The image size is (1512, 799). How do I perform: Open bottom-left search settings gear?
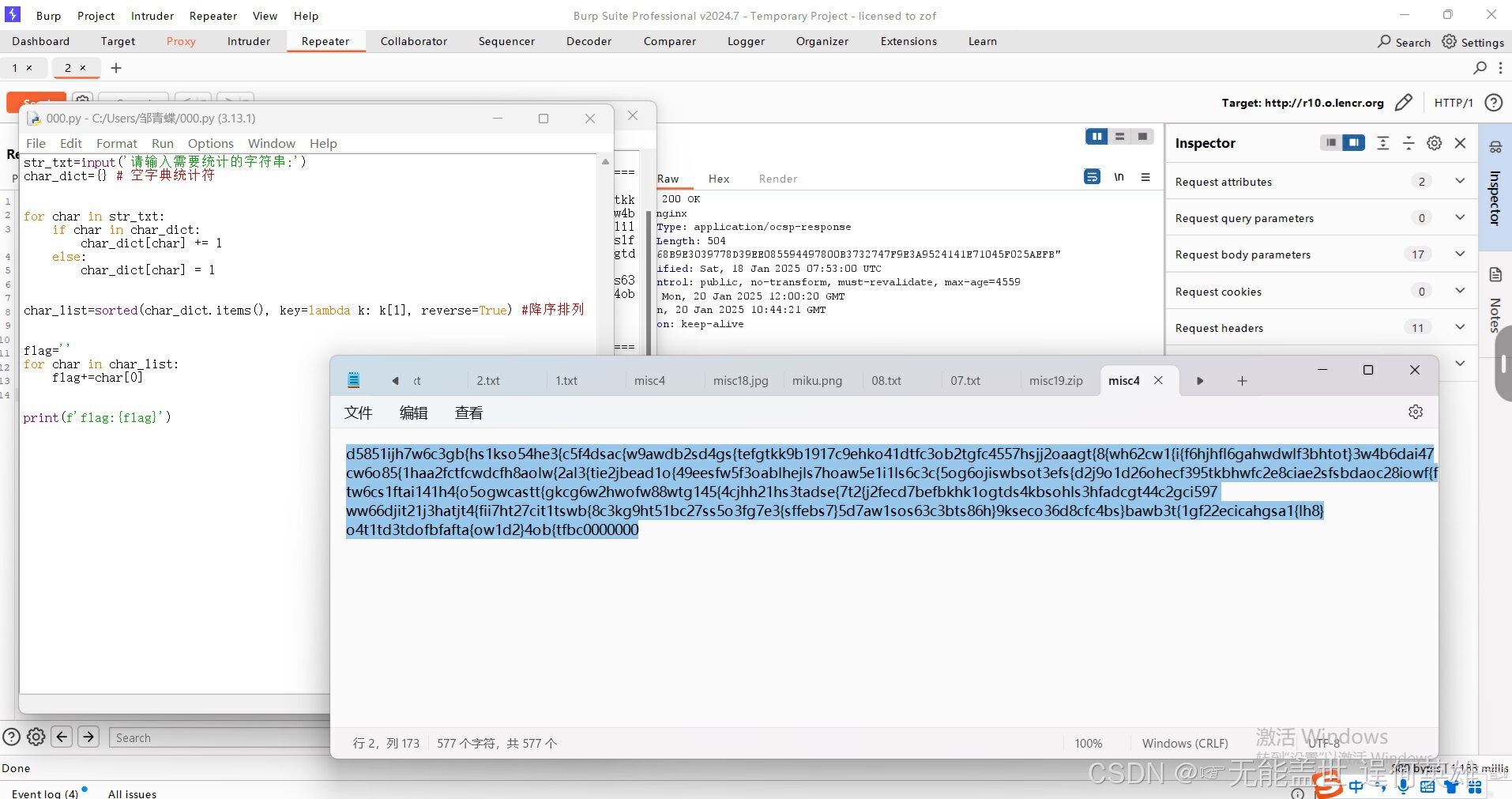(36, 737)
